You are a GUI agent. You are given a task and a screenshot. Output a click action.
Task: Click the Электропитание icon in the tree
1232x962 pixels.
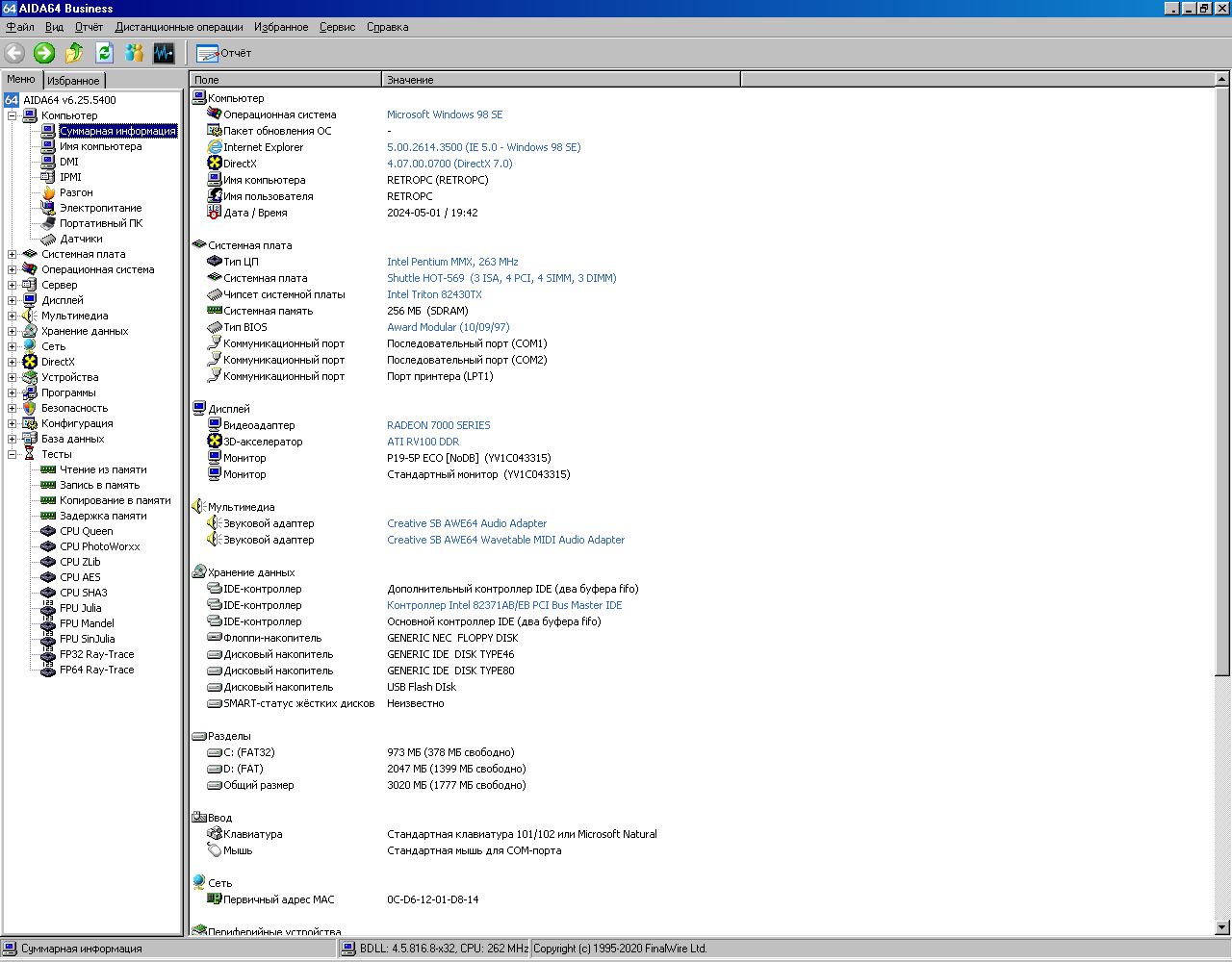click(x=48, y=208)
